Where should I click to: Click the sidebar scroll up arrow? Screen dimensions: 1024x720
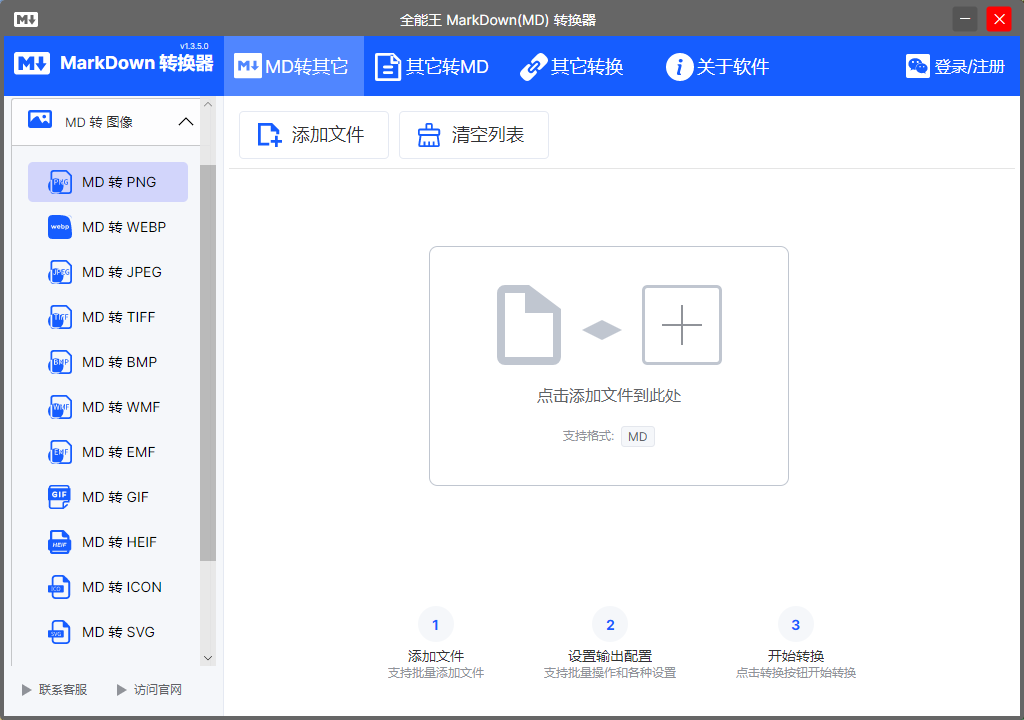208,105
